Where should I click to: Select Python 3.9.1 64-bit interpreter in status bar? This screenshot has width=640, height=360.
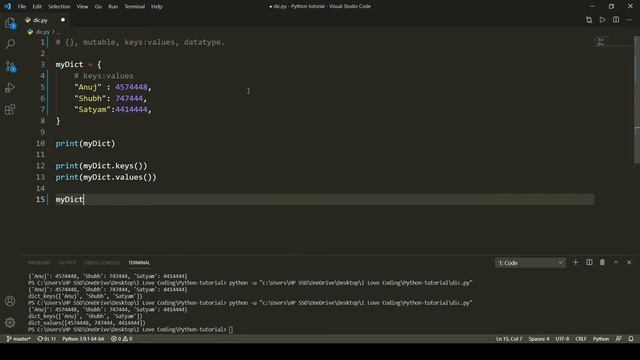[x=83, y=339]
